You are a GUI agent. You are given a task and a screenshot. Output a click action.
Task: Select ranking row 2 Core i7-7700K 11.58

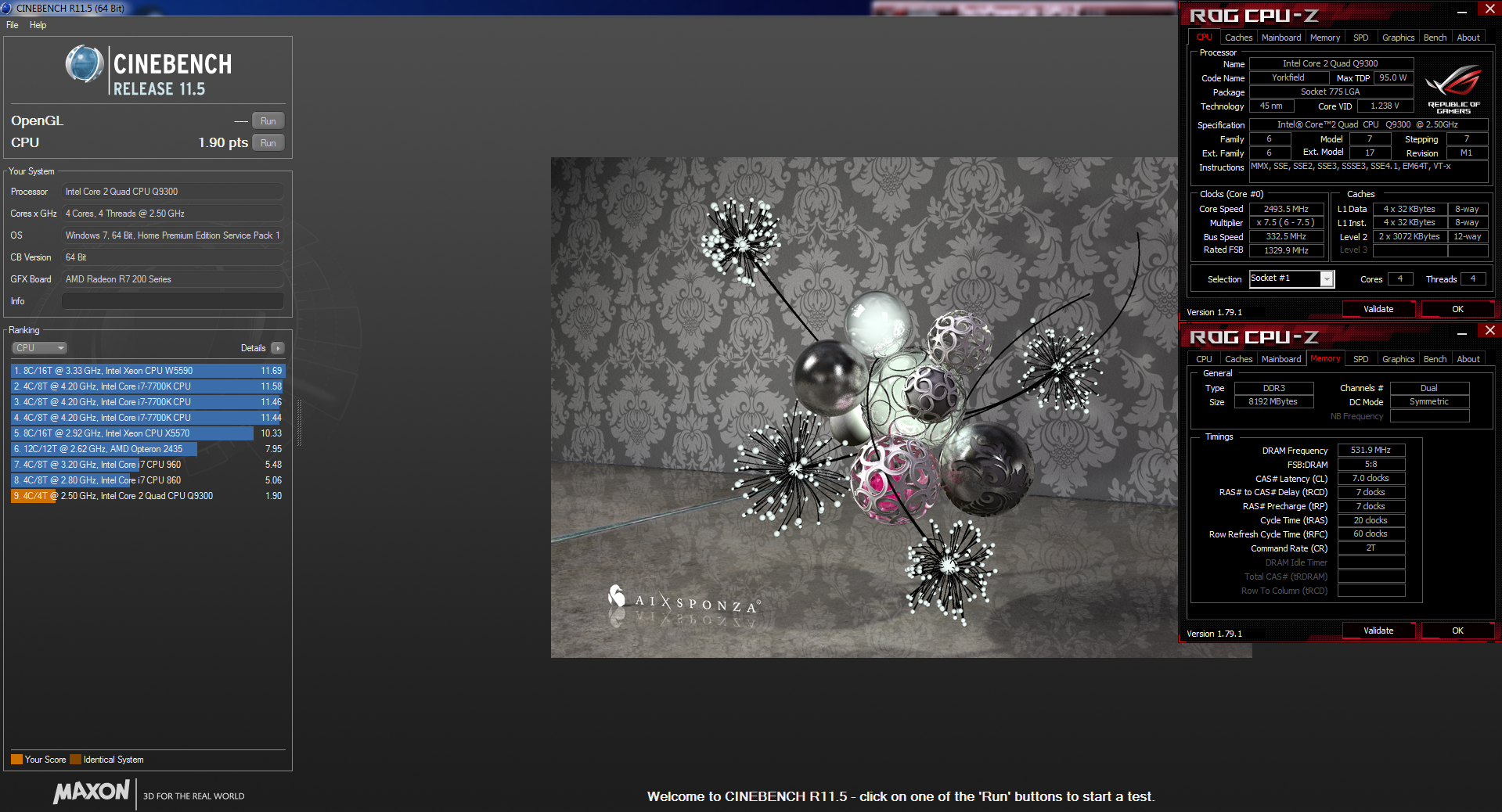tap(148, 386)
